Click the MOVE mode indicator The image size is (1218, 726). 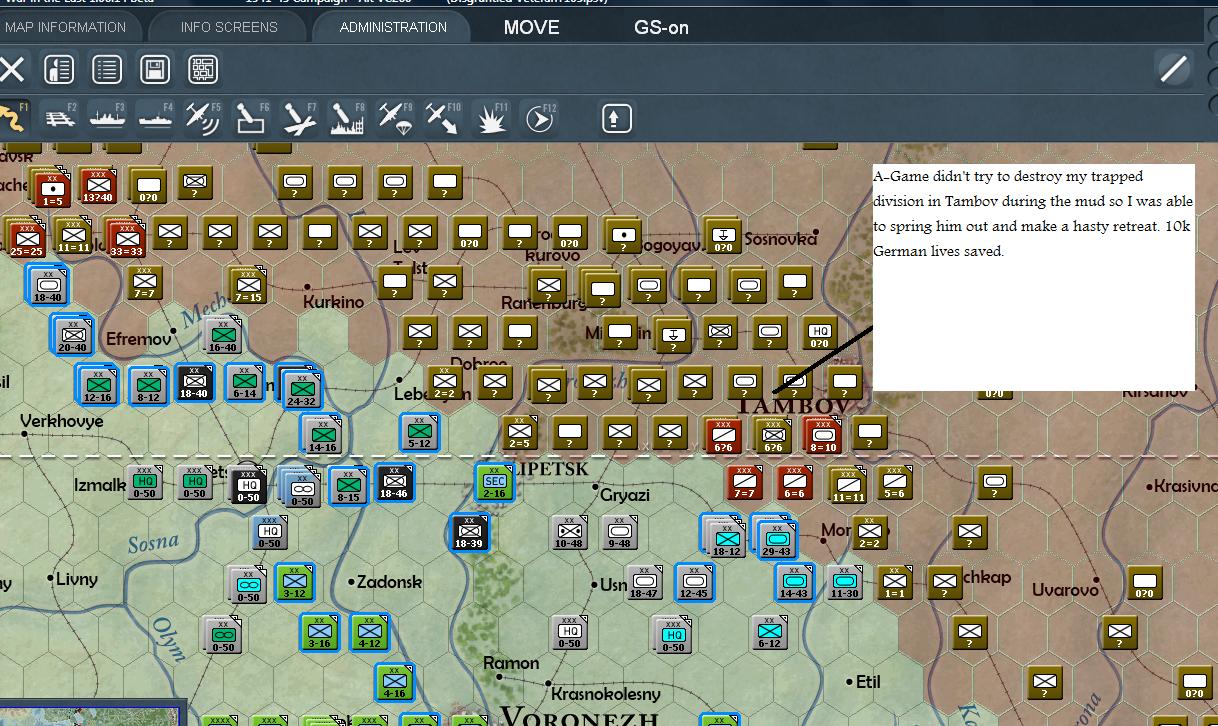click(x=531, y=28)
